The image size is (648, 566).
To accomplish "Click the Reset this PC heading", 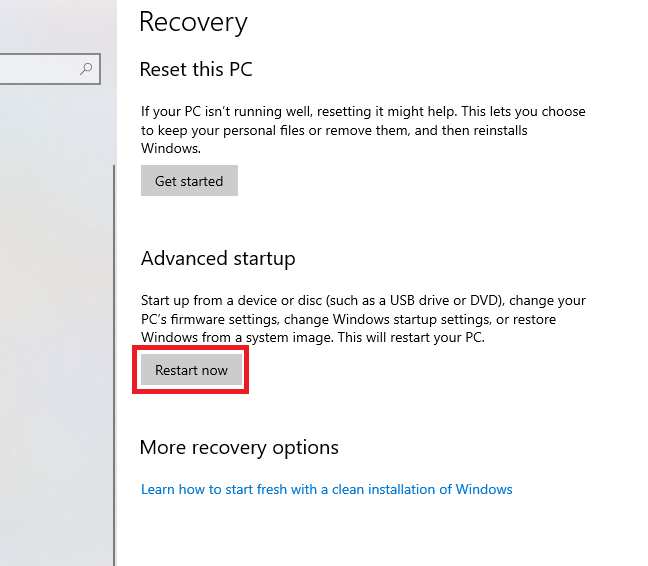I will 196,69.
